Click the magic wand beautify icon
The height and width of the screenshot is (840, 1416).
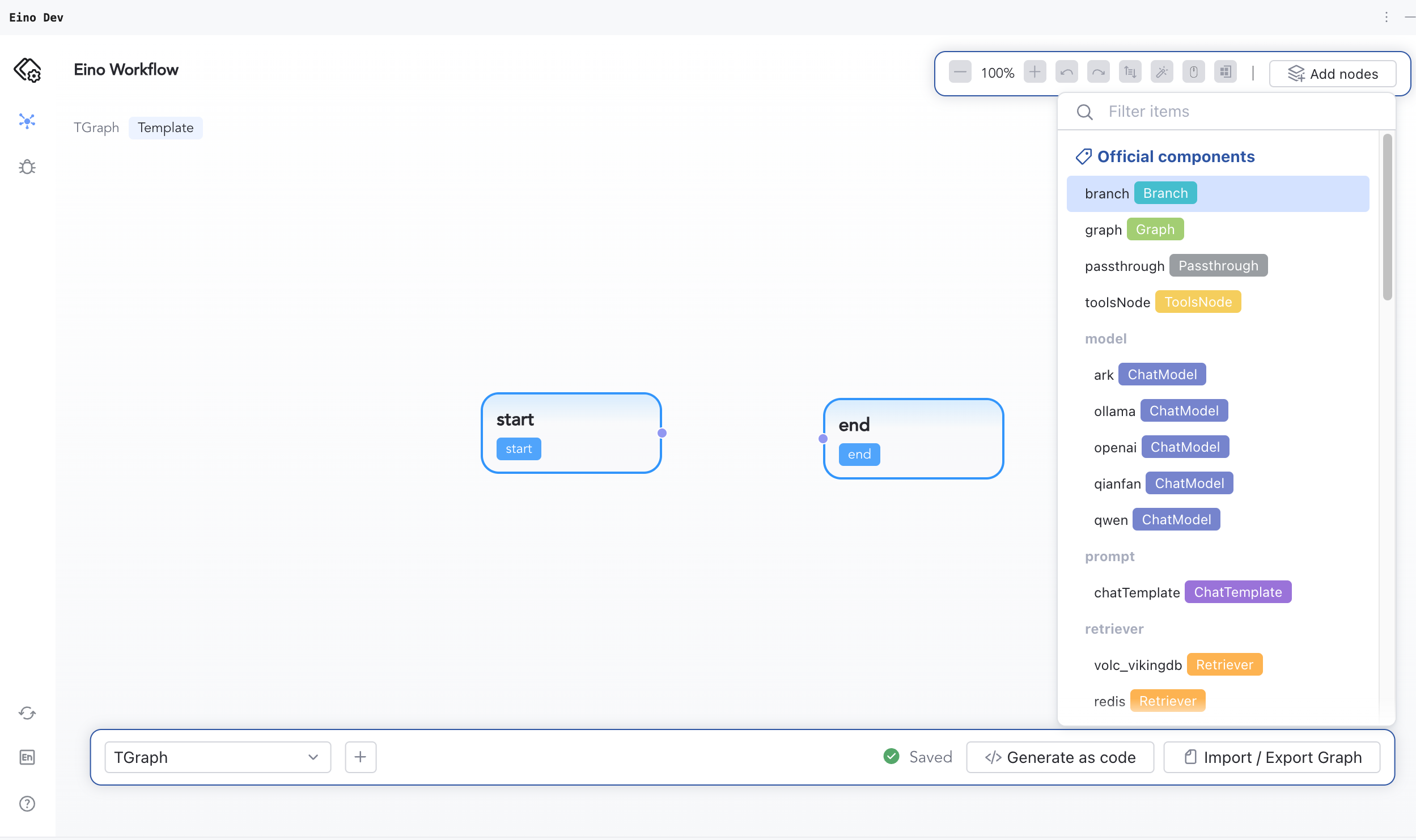pos(1161,72)
